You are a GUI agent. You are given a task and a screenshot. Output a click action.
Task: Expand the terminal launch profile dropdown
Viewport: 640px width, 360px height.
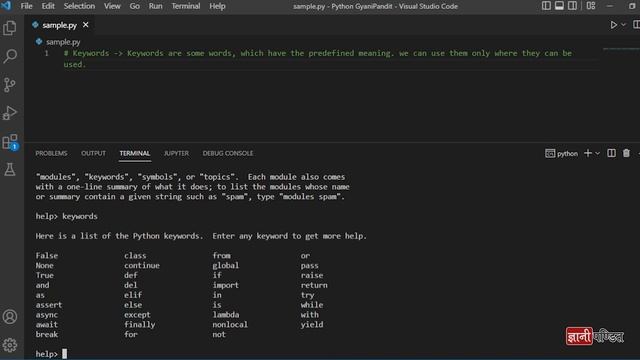(x=598, y=153)
